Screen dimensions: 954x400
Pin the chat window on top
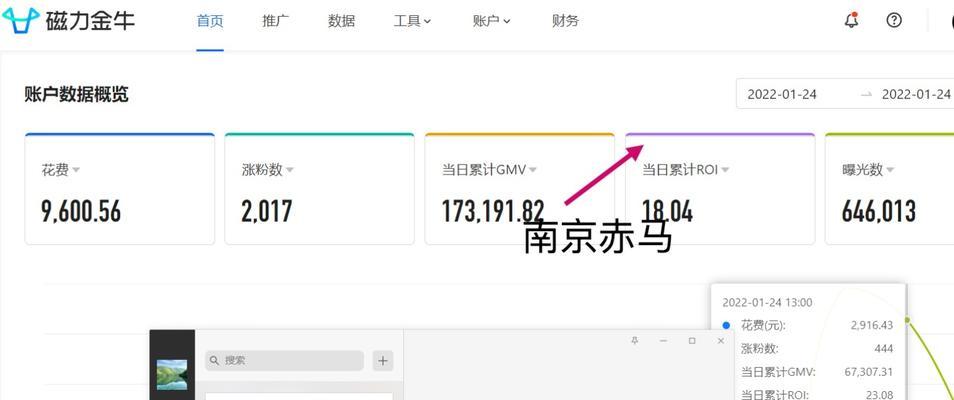635,341
